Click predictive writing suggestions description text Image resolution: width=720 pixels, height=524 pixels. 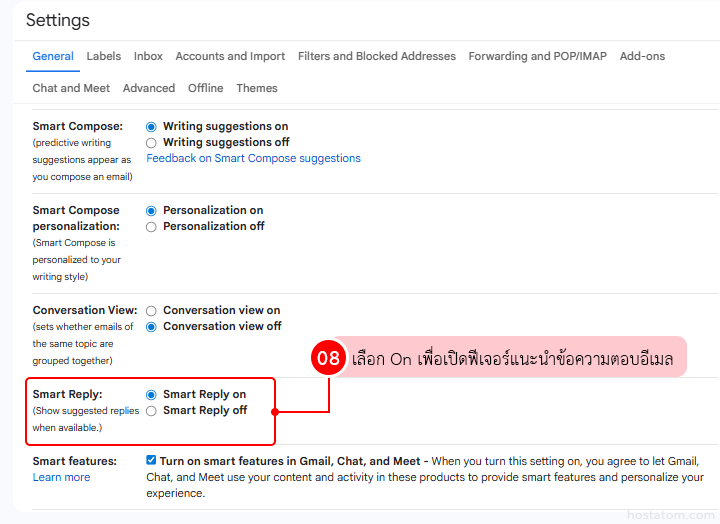tap(82, 160)
